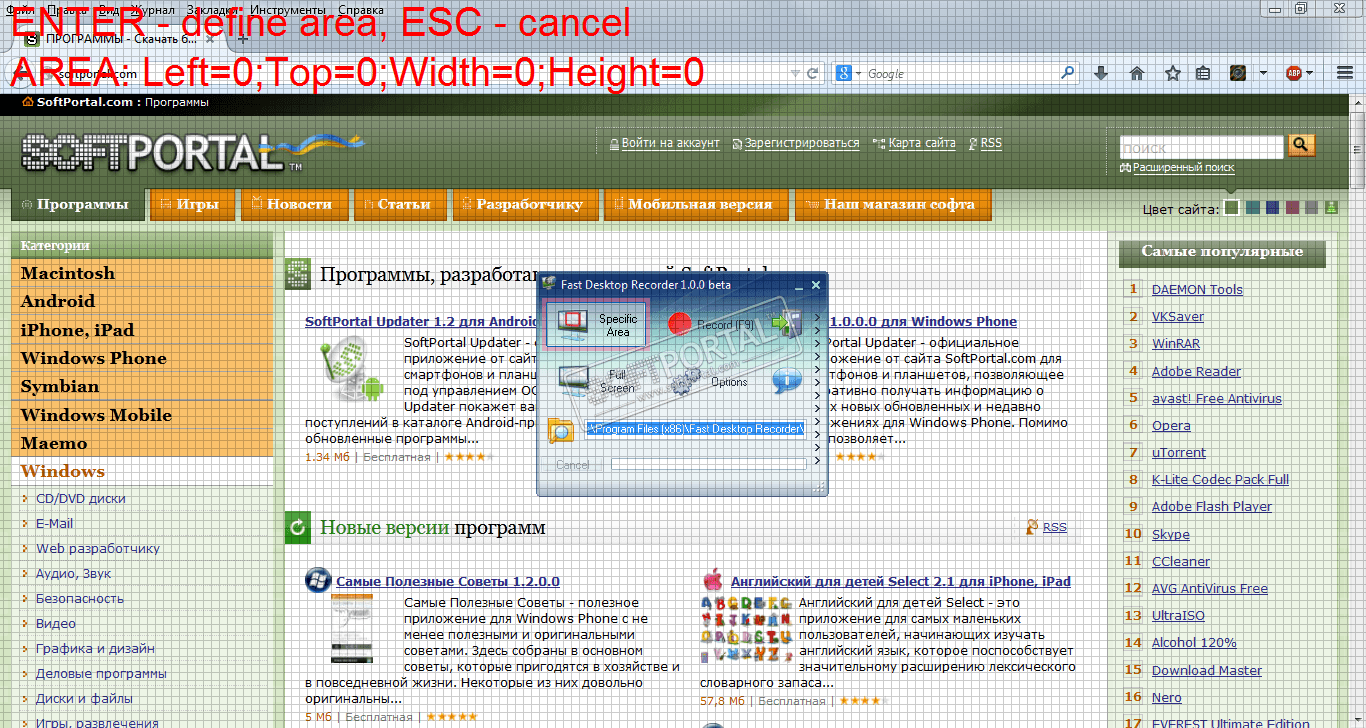Open DAEMON Tools in the popular list
The height and width of the screenshot is (728, 1366).
(1197, 290)
